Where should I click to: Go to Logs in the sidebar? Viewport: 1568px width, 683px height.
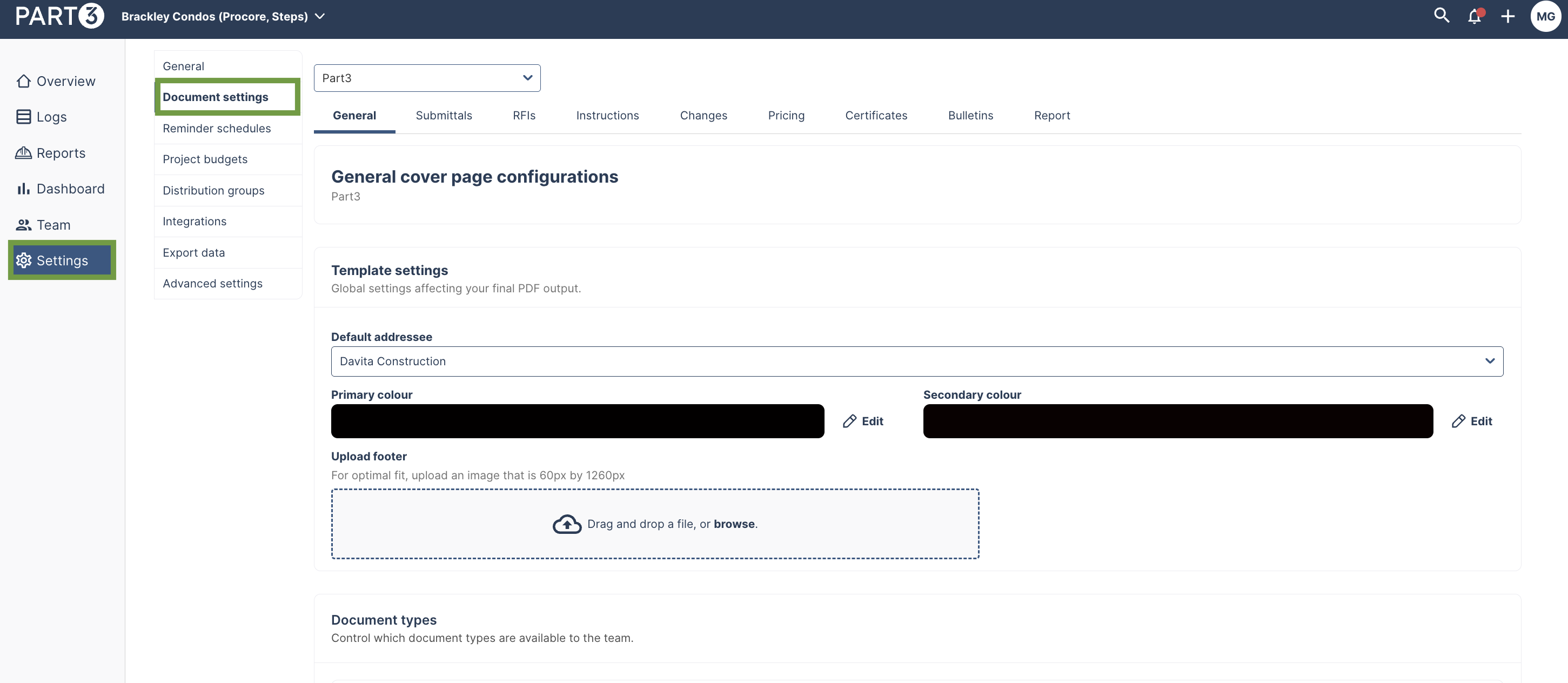[62, 117]
